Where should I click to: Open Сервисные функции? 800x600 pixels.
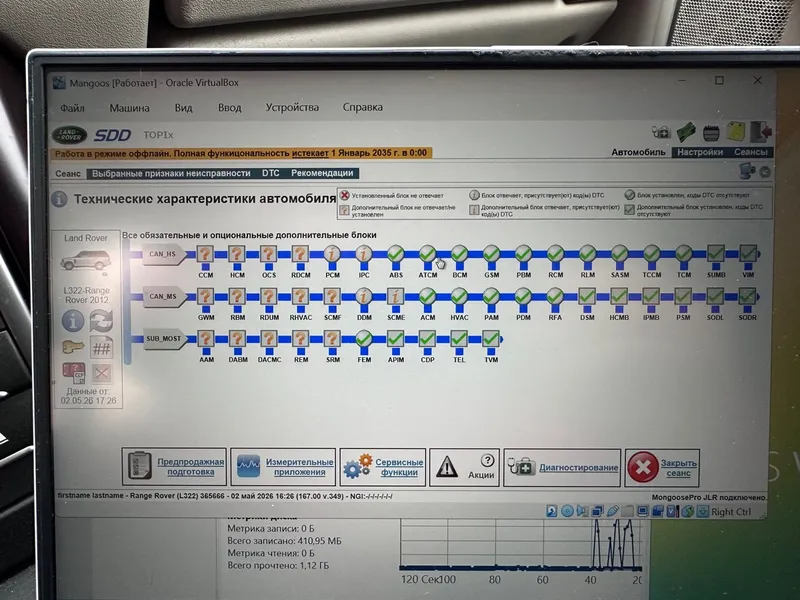pos(383,467)
